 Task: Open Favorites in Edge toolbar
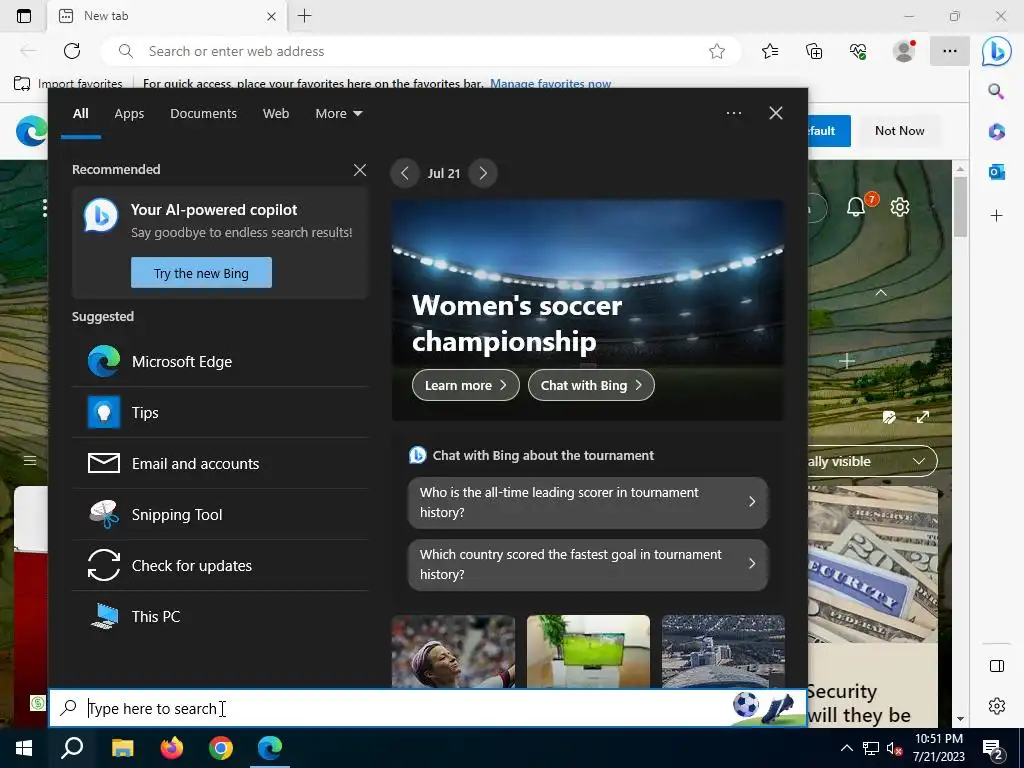771,52
